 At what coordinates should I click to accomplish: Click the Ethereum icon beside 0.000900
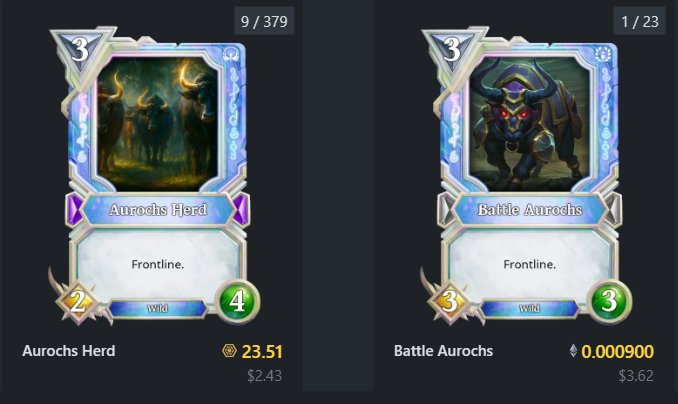573,351
